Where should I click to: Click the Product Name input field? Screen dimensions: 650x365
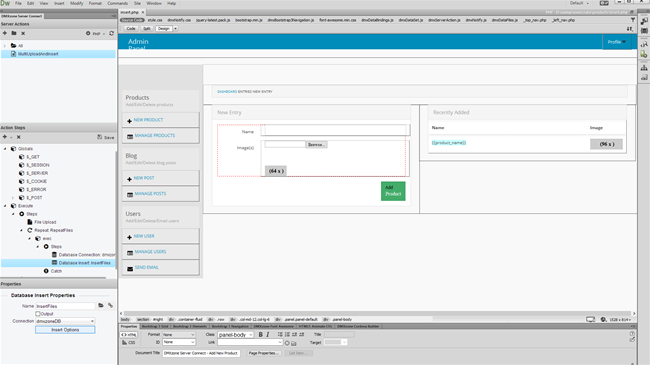(x=335, y=130)
